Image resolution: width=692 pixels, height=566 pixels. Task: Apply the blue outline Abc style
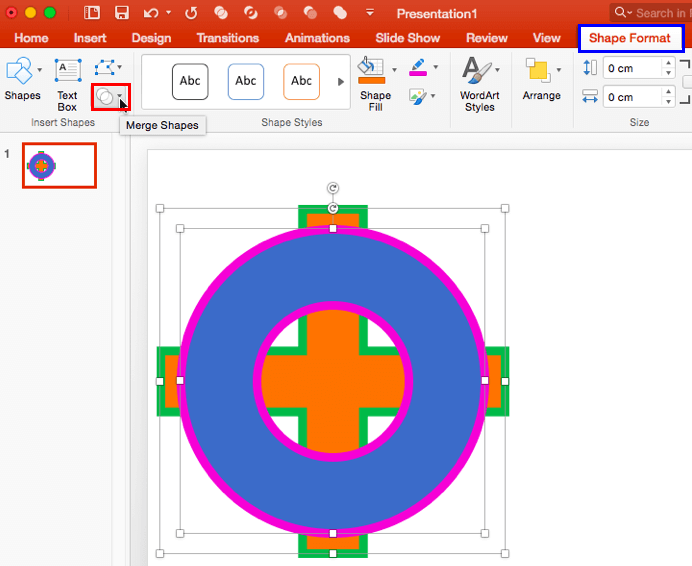point(246,81)
